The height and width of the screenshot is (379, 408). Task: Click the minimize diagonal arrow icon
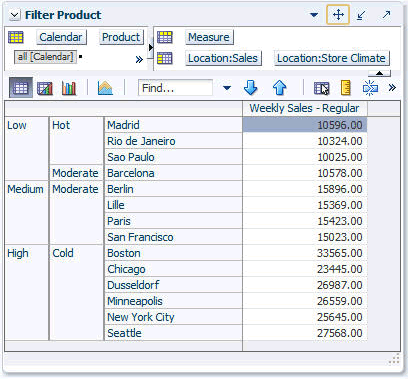pyautogui.click(x=361, y=15)
